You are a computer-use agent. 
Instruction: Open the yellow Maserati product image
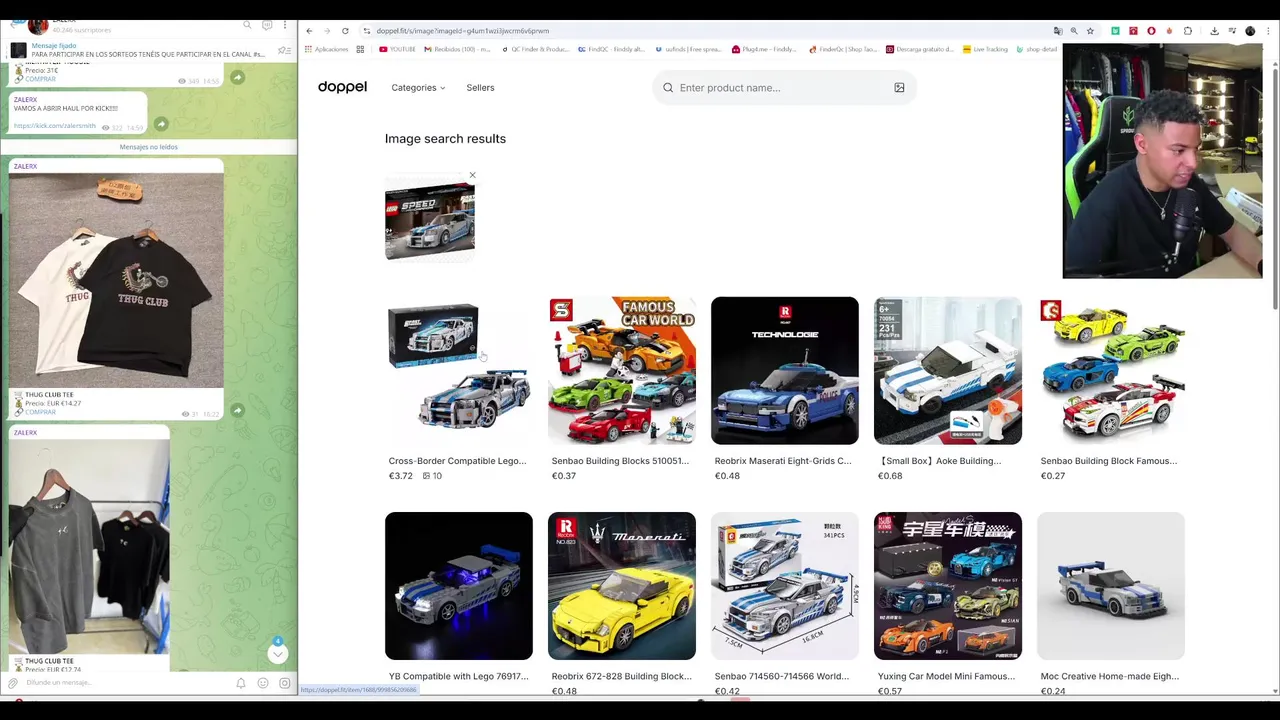(x=622, y=586)
